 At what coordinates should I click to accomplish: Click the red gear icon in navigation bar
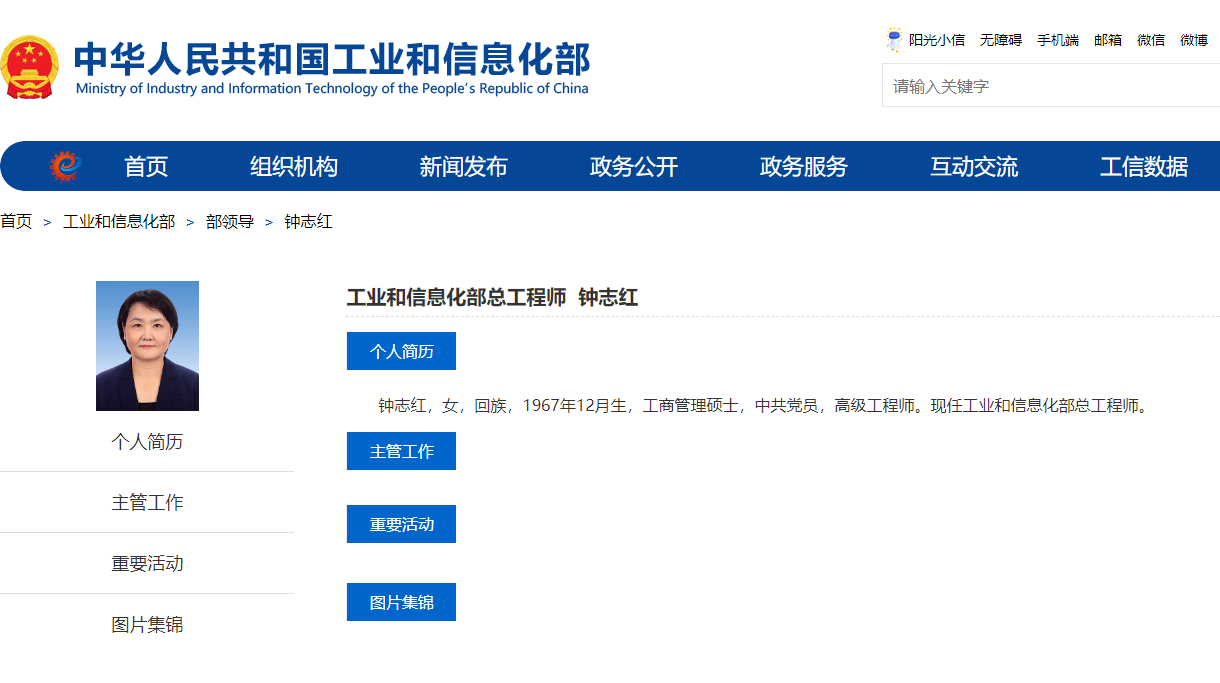point(65,166)
